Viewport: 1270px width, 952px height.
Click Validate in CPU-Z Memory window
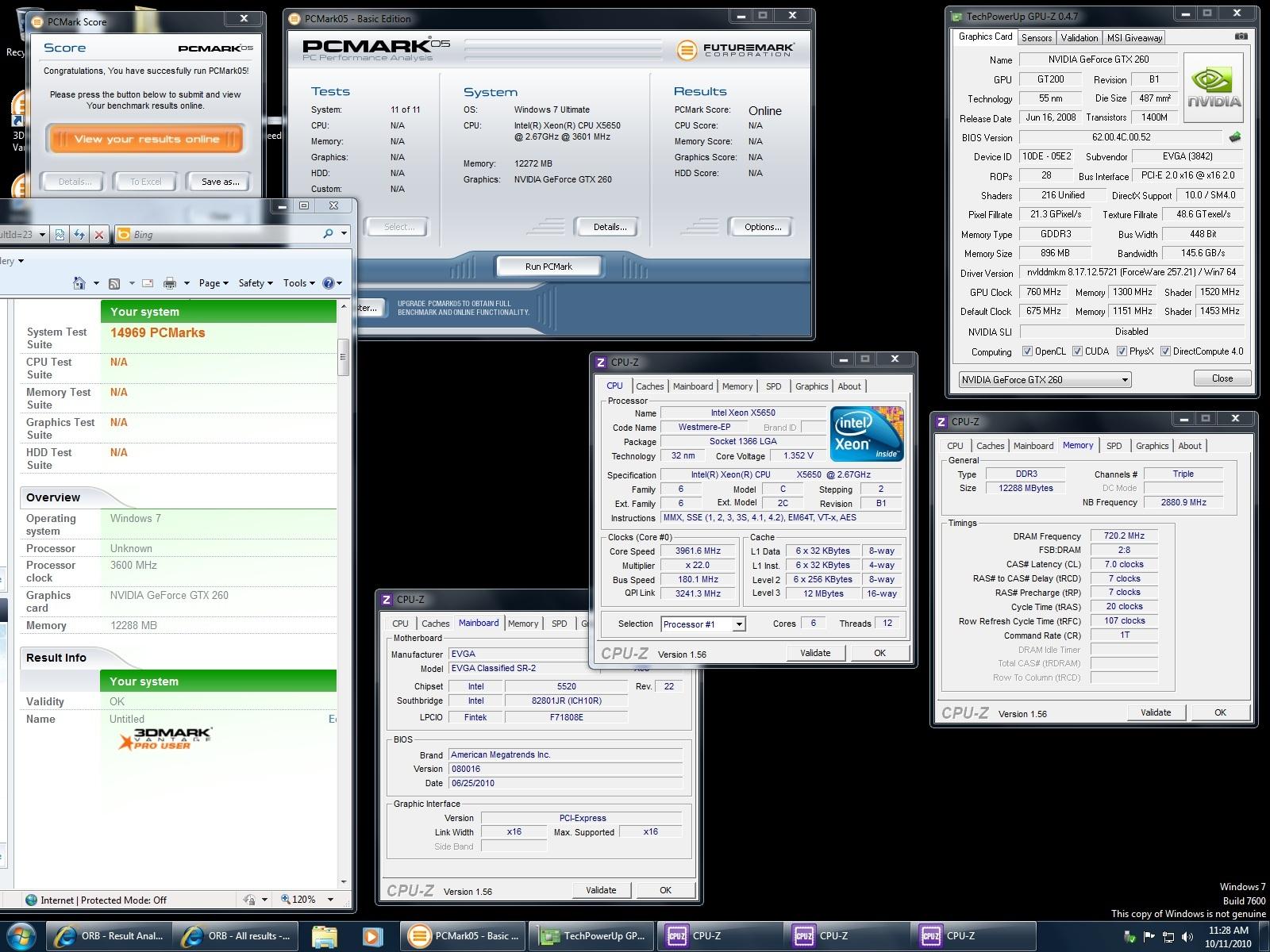[1156, 712]
